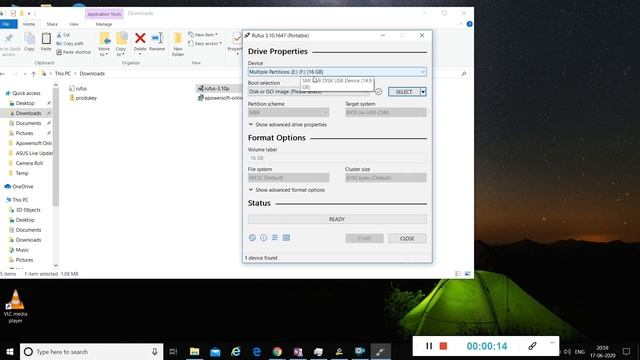Open the Rufus Device dropdown
The width and height of the screenshot is (640, 360).
tap(337, 72)
